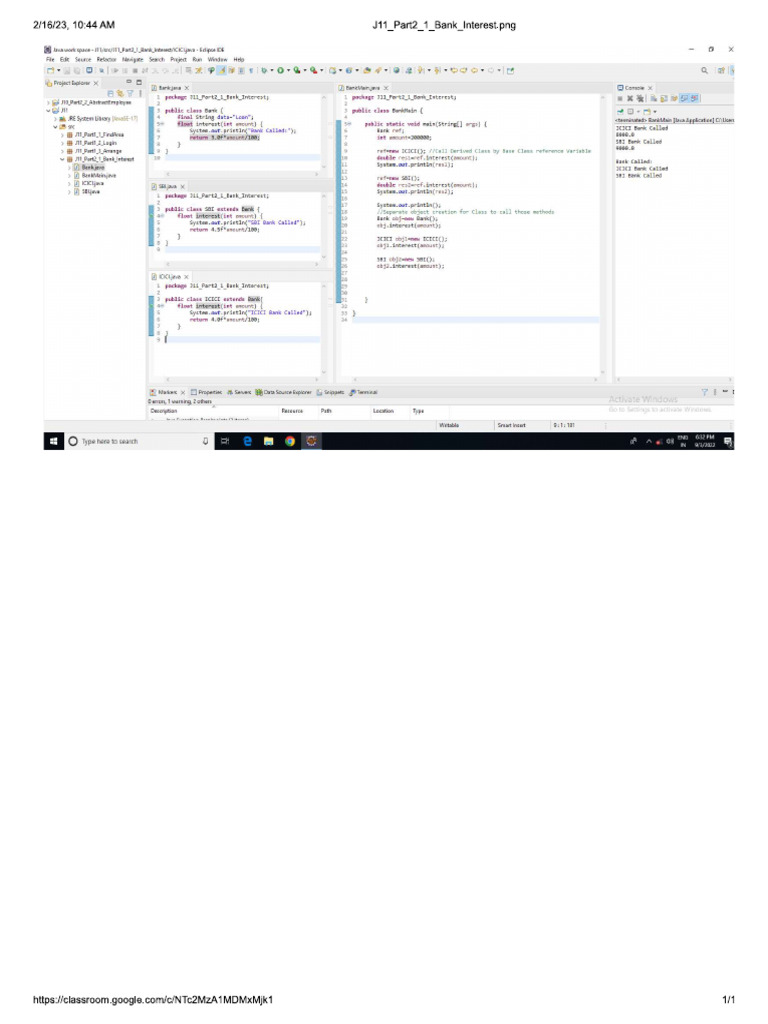Open the Run button dropdown arrow
The width and height of the screenshot is (768, 1024).
tap(287, 71)
